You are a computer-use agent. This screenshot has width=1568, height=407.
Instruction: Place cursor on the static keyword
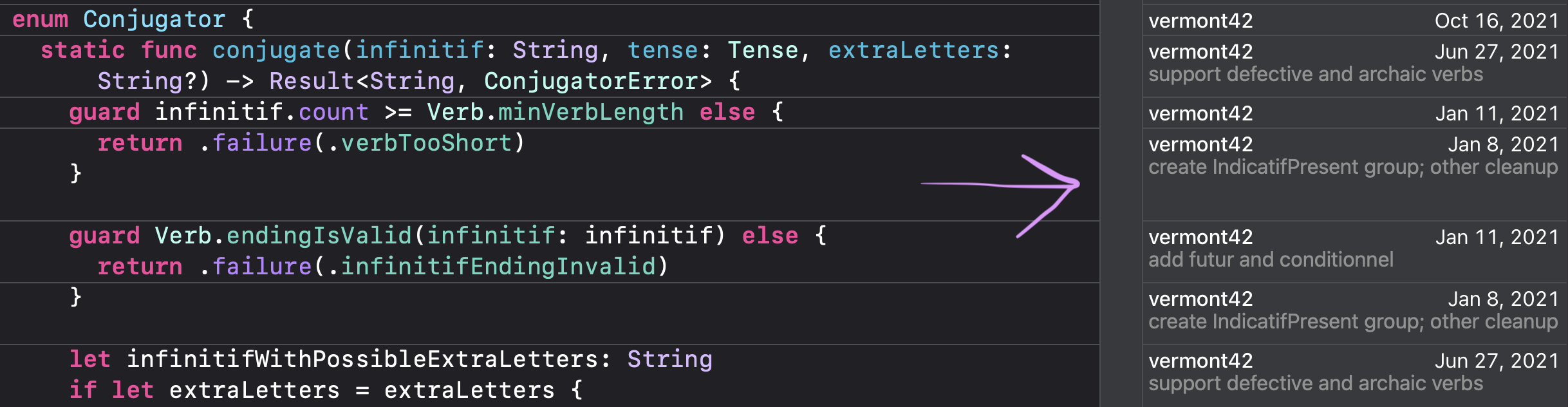[x=82, y=50]
